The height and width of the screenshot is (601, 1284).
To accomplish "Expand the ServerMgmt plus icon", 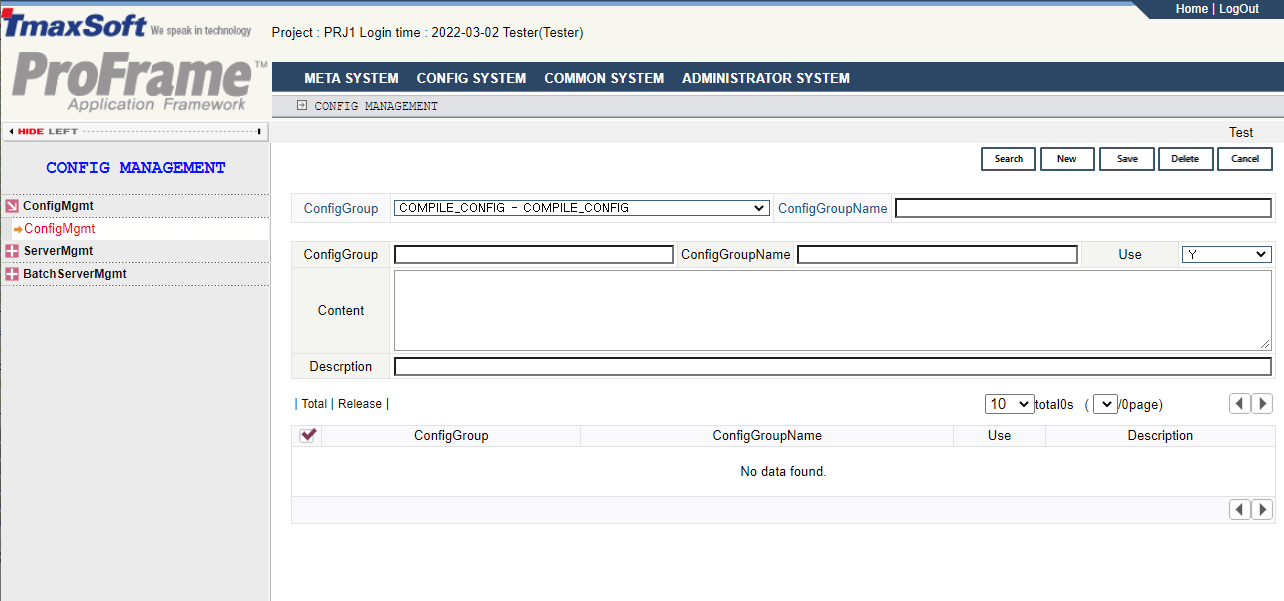I will (x=12, y=251).
